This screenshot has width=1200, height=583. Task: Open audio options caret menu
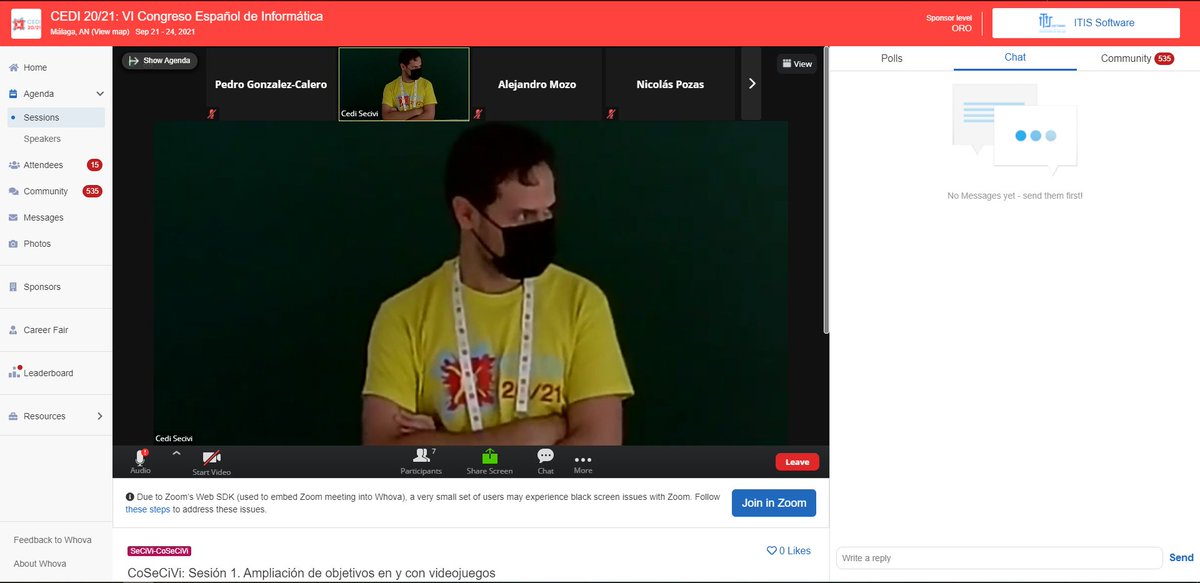click(x=176, y=453)
